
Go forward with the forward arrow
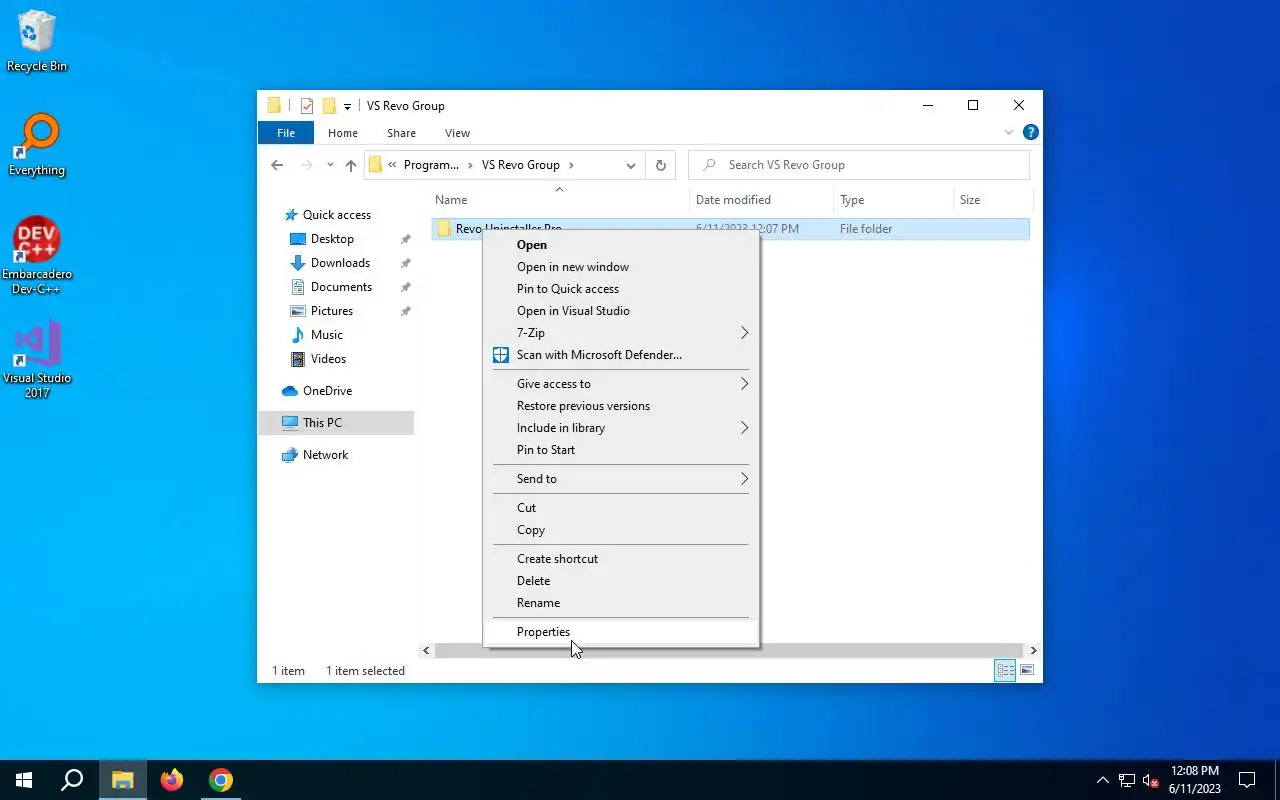click(x=307, y=165)
